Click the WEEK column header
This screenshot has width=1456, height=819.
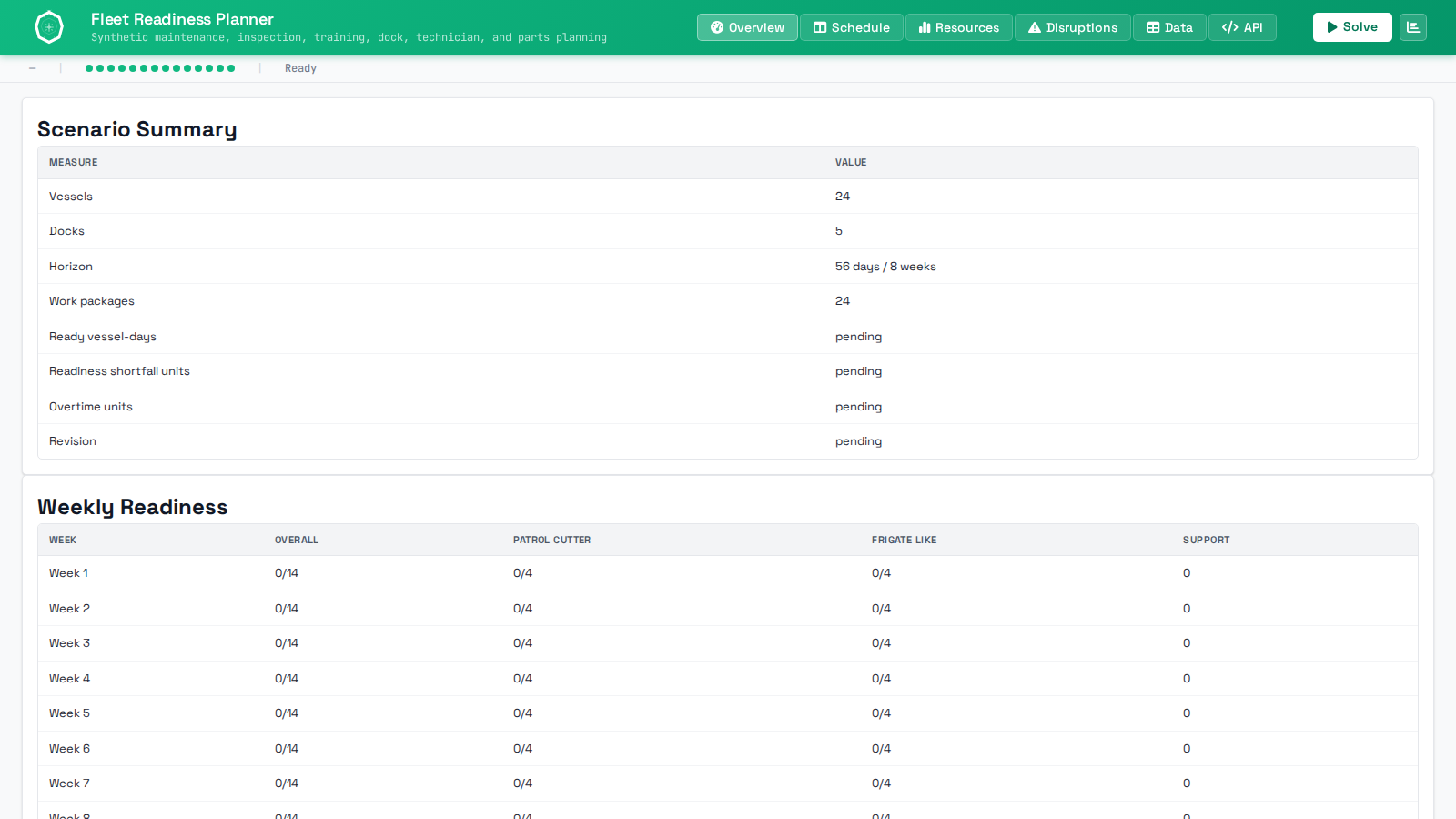pos(63,540)
